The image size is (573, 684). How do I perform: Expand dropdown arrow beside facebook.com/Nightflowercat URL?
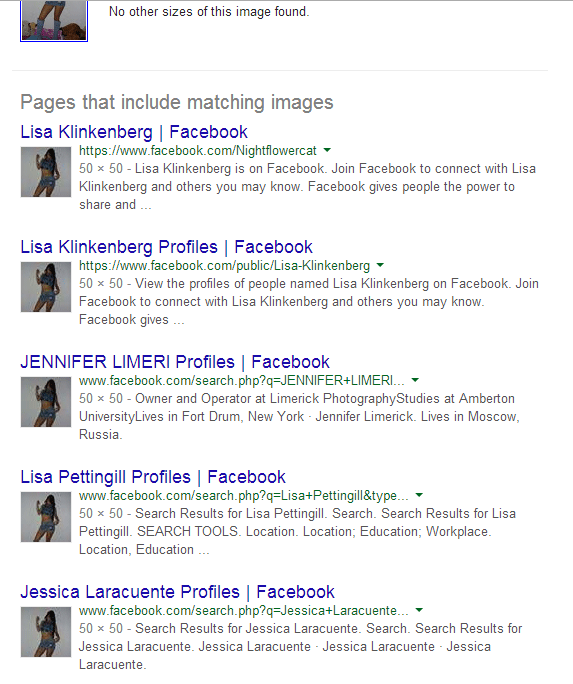tap(327, 150)
